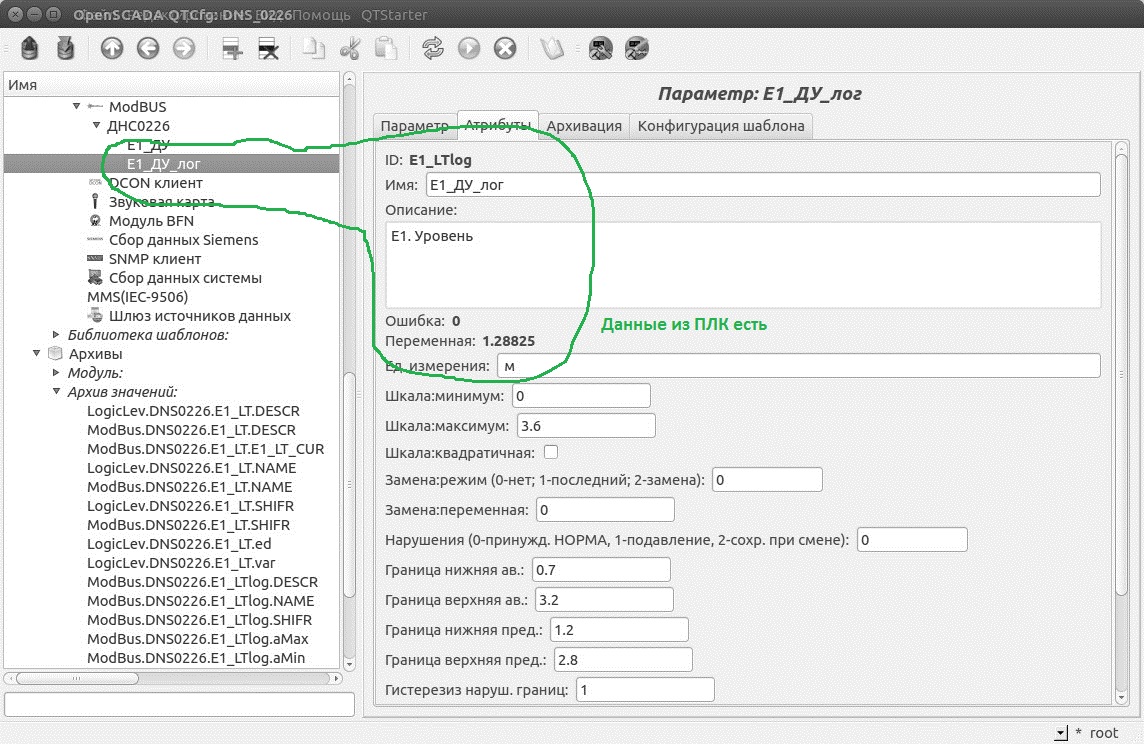Click the Load from DB toolbar icon

[31, 48]
